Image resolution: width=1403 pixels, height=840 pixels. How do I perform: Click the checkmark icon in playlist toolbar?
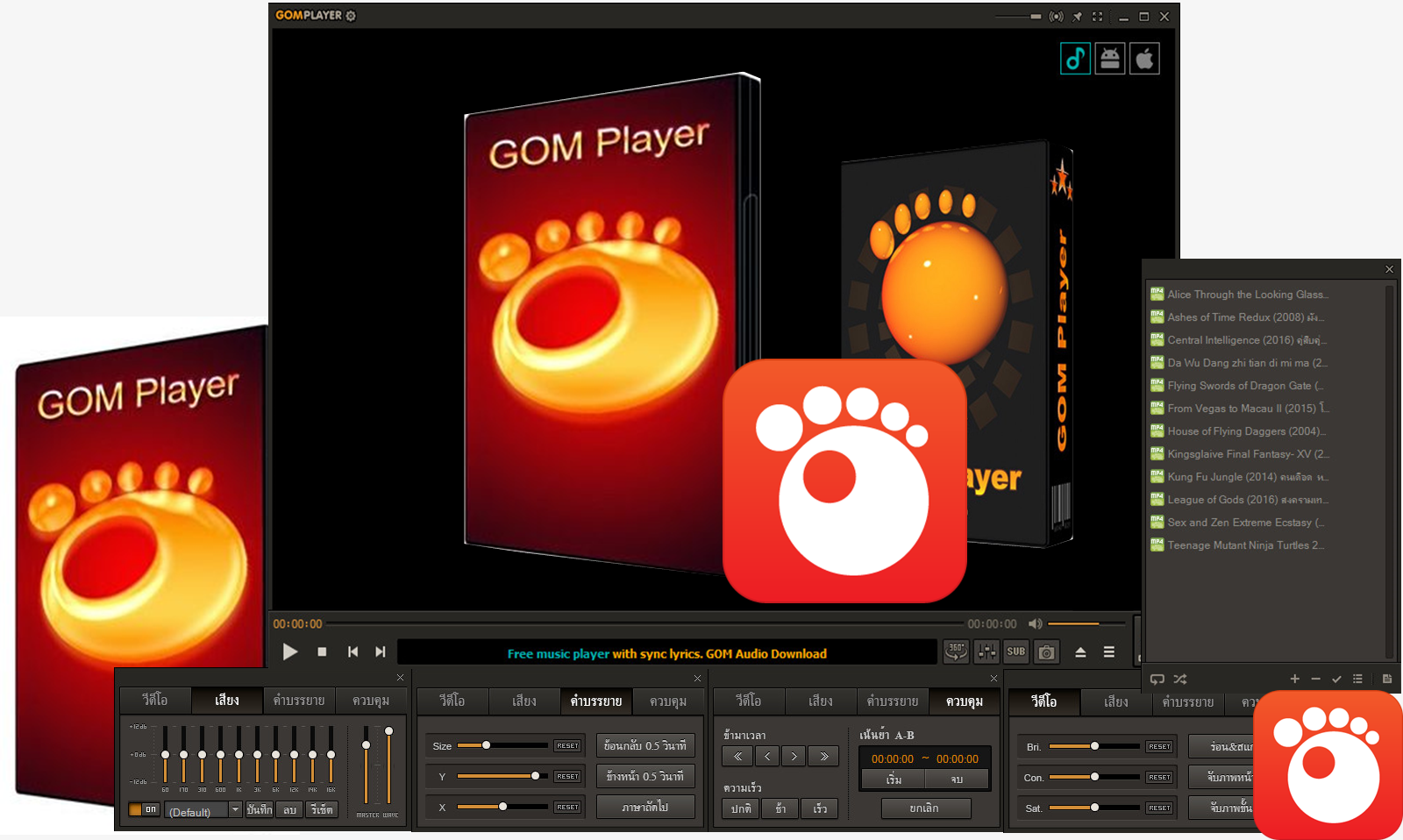1336,679
